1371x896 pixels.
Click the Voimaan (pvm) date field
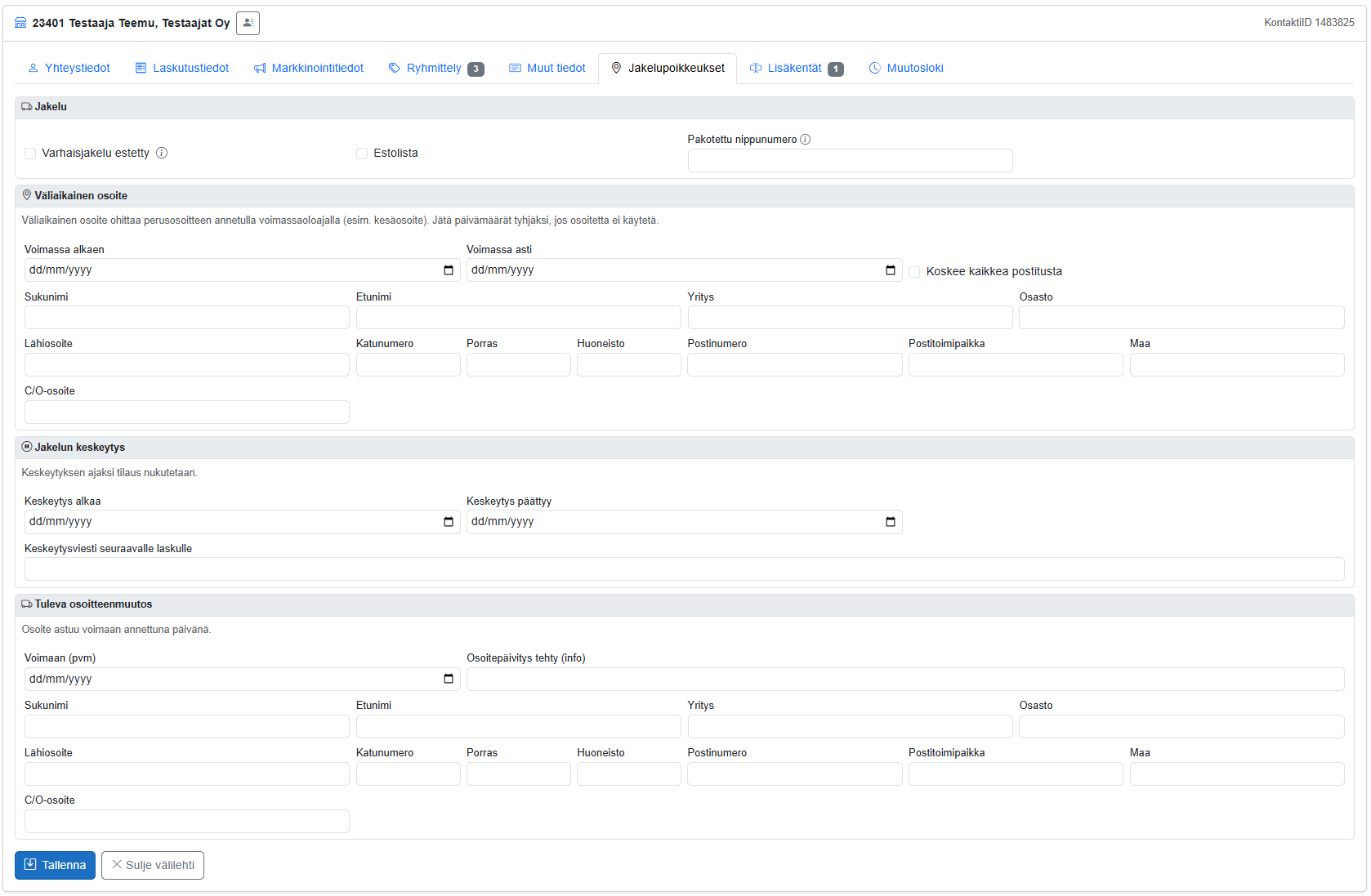pos(242,679)
